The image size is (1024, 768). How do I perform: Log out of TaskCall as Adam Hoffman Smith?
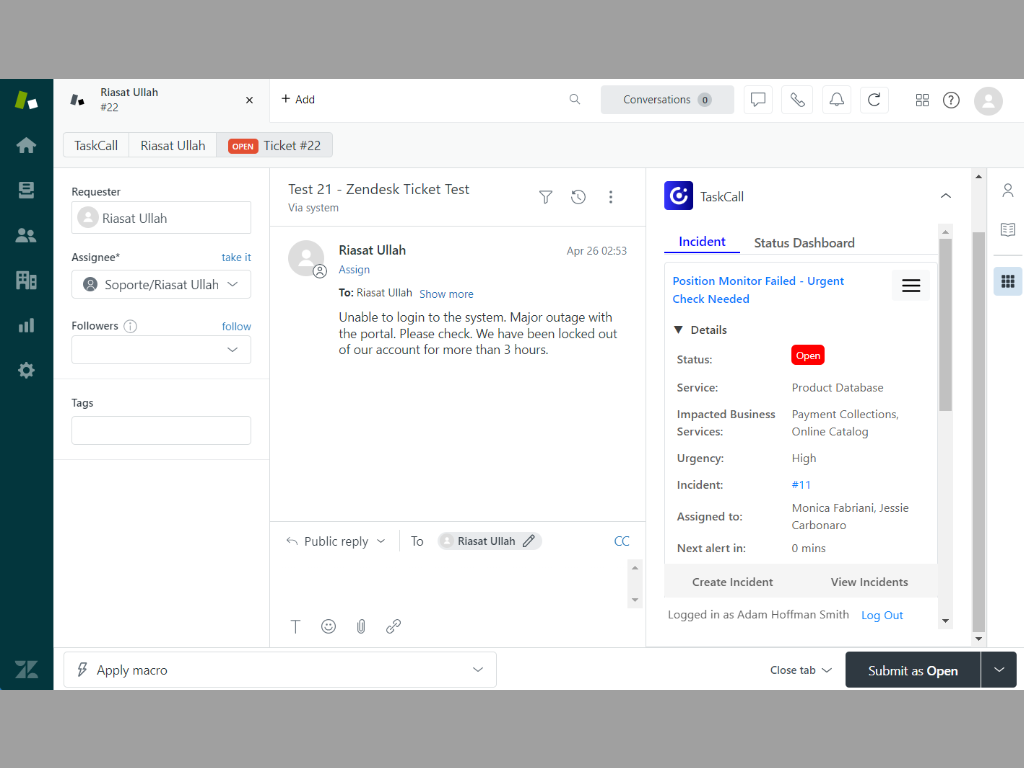881,614
